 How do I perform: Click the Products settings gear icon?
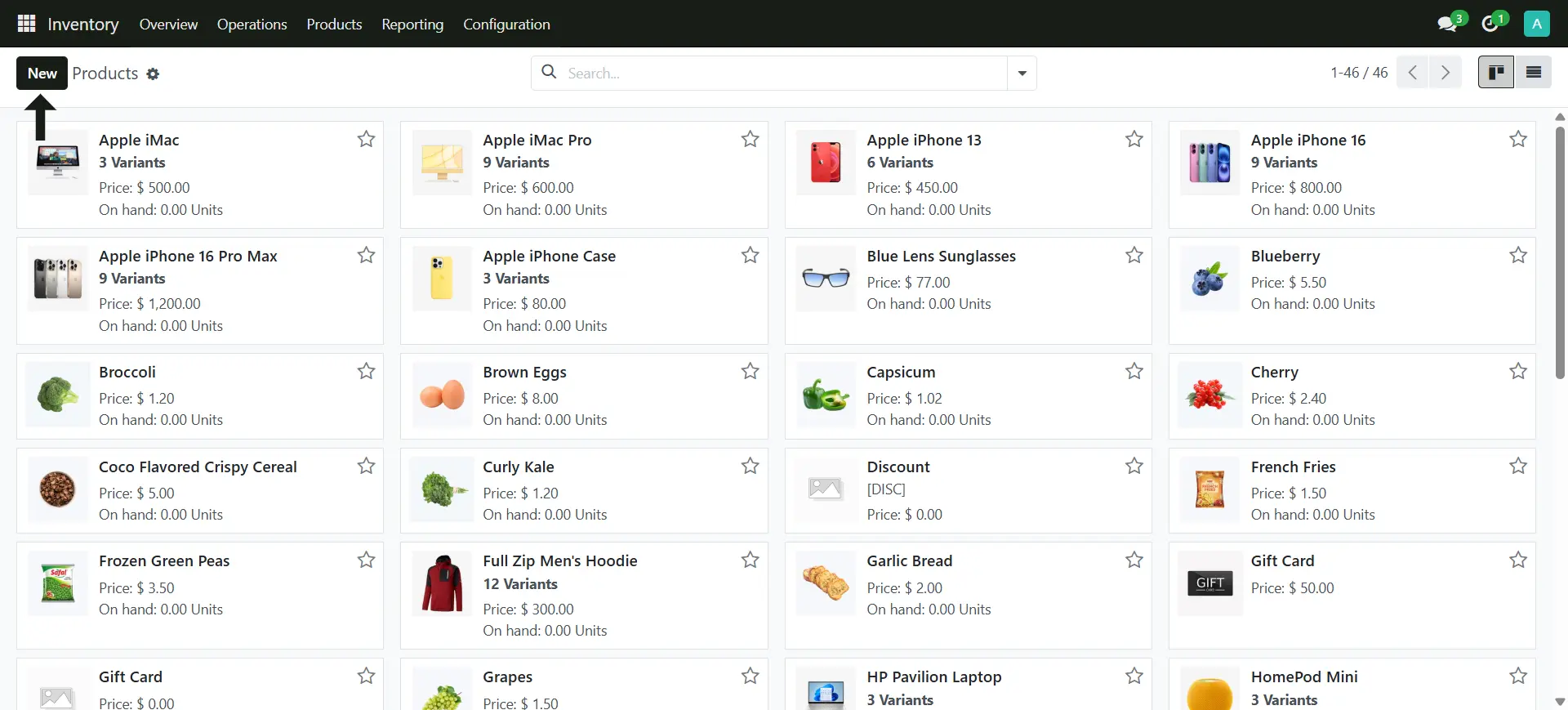(153, 74)
